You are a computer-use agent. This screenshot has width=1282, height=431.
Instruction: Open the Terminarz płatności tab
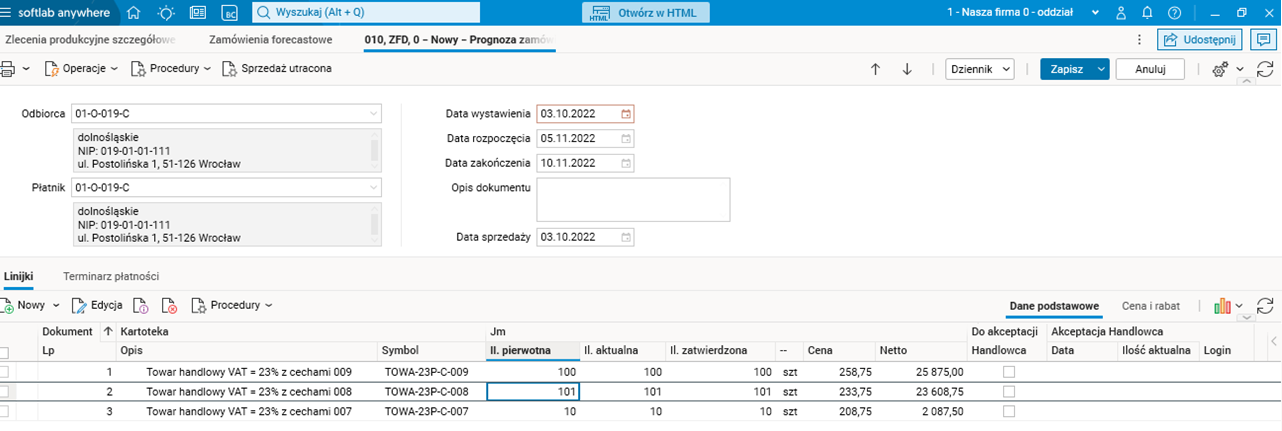pyautogui.click(x=111, y=276)
